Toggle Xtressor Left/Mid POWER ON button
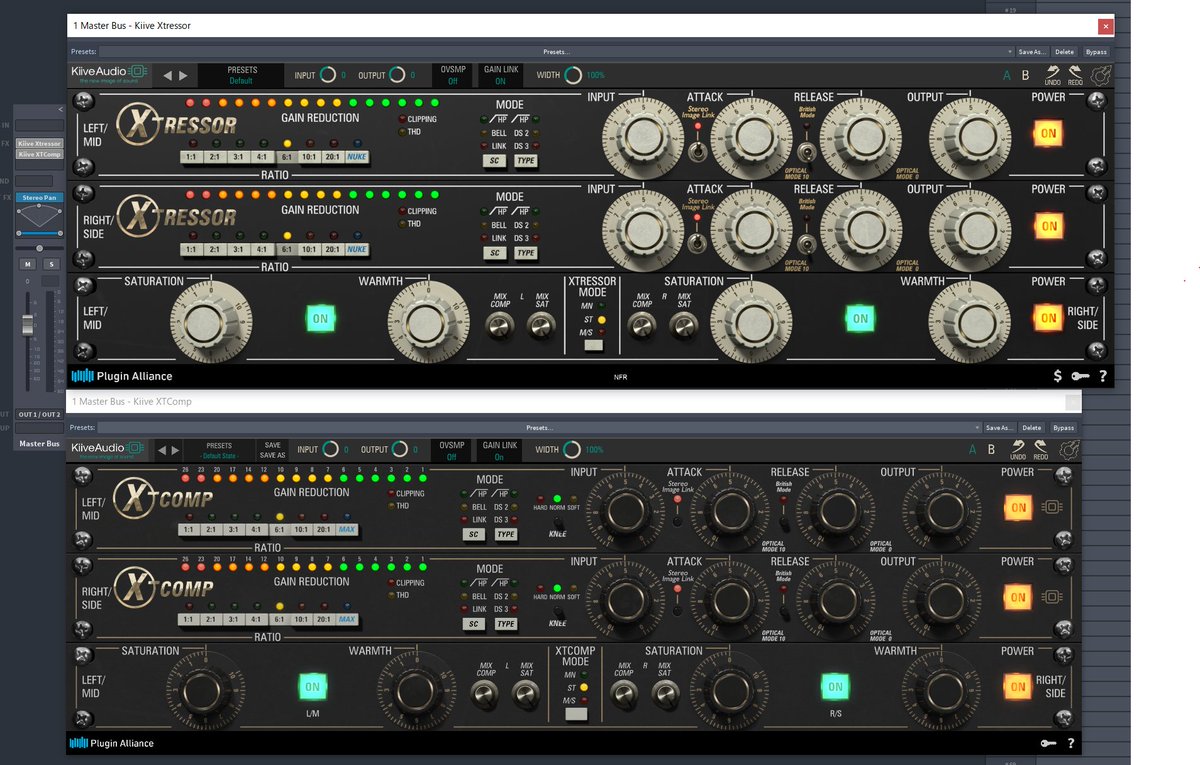This screenshot has height=765, width=1200. [x=1048, y=133]
